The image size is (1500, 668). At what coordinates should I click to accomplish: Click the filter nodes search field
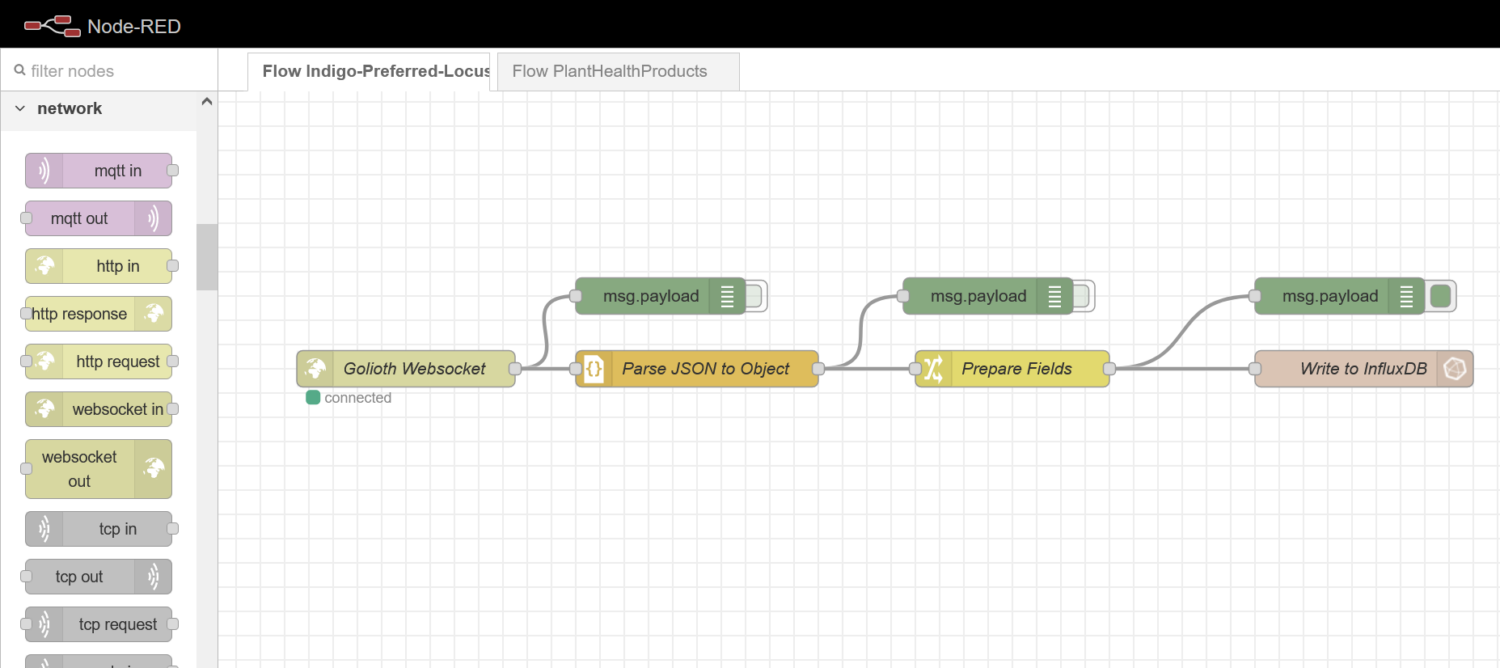tap(108, 71)
